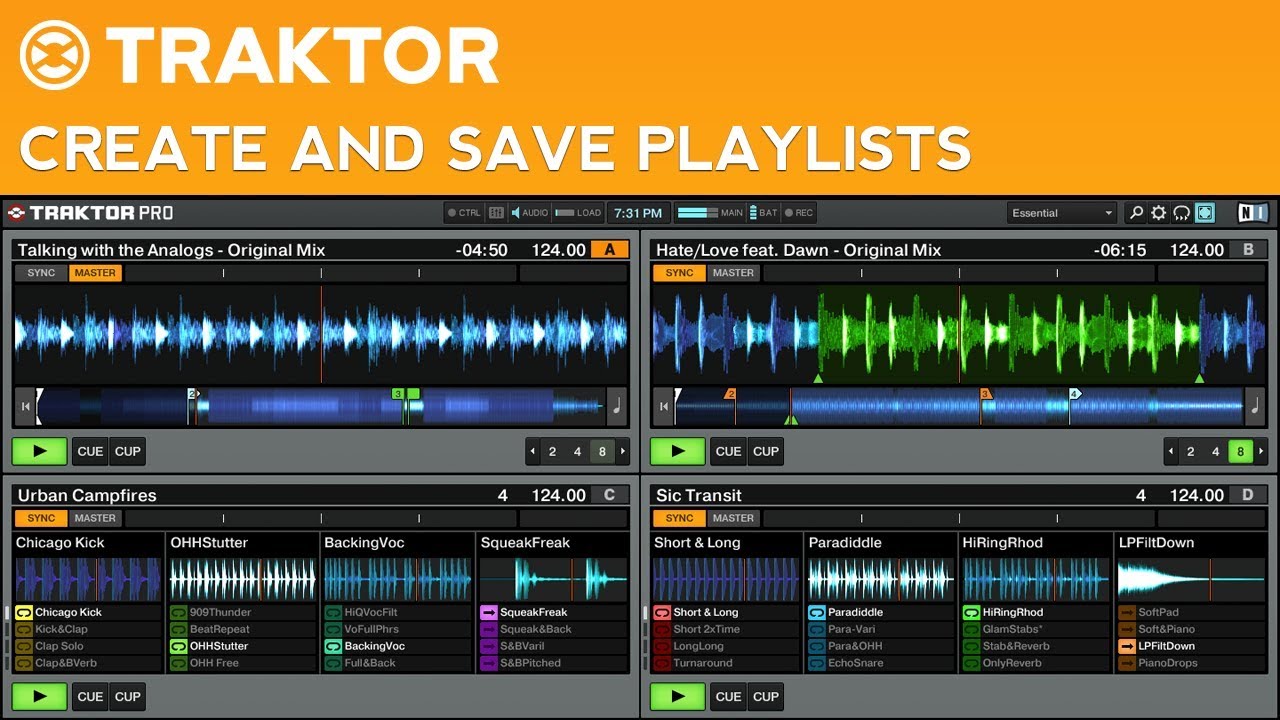Image resolution: width=1280 pixels, height=720 pixels.
Task: Open Deck C letter menu
Action: [609, 495]
